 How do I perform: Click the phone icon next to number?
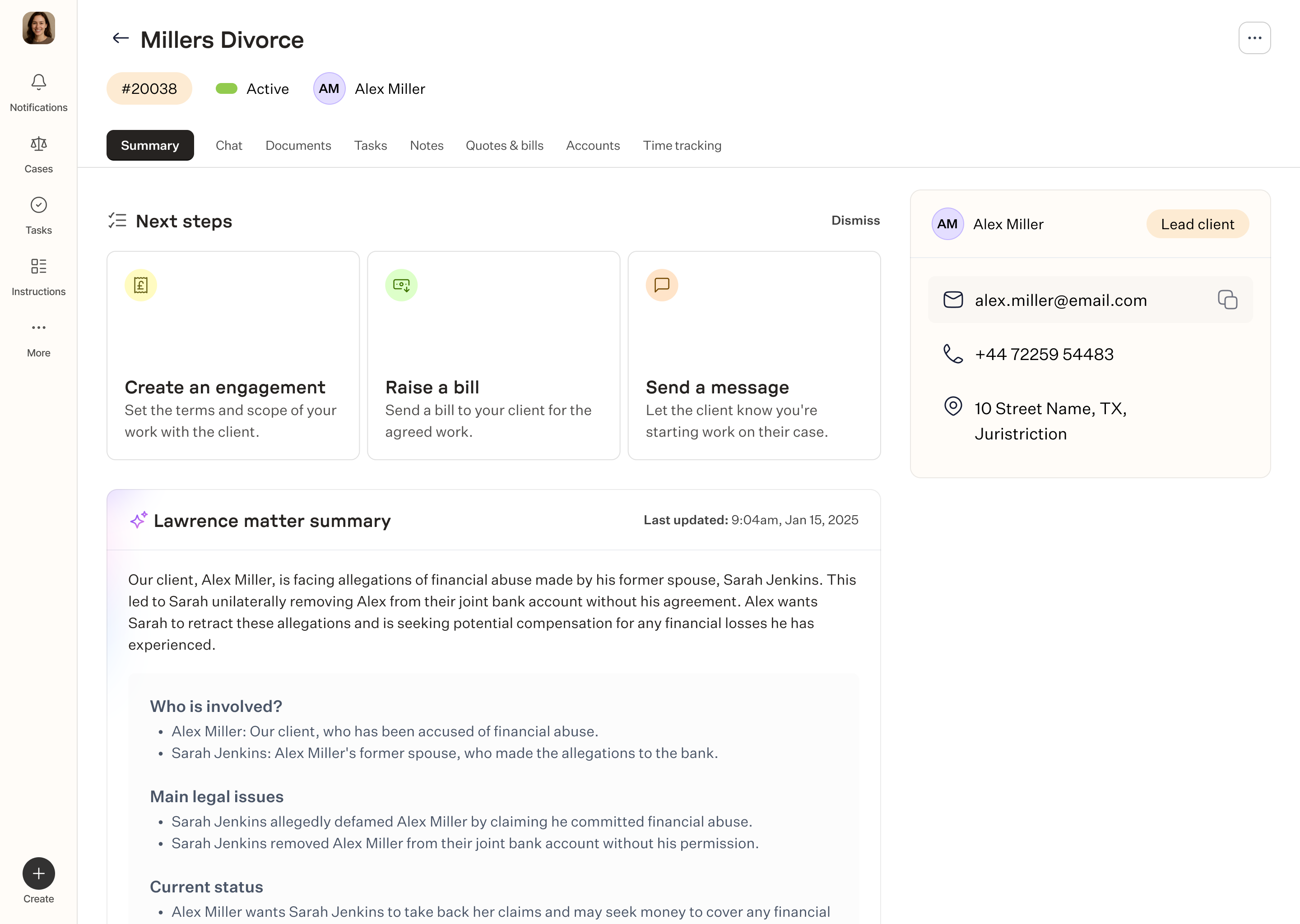coord(953,354)
